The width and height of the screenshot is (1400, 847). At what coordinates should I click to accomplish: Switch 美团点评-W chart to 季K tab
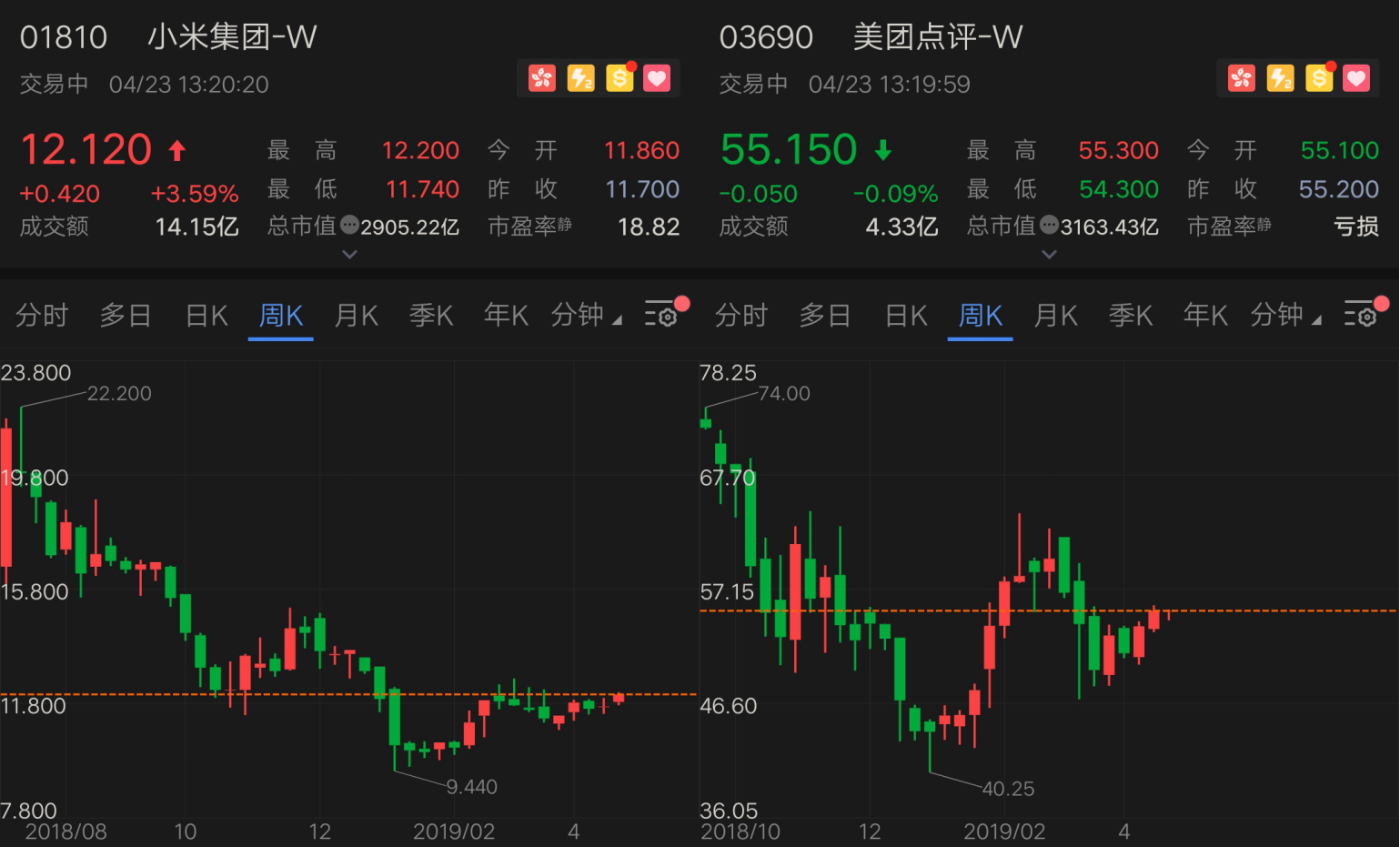pos(1131,316)
